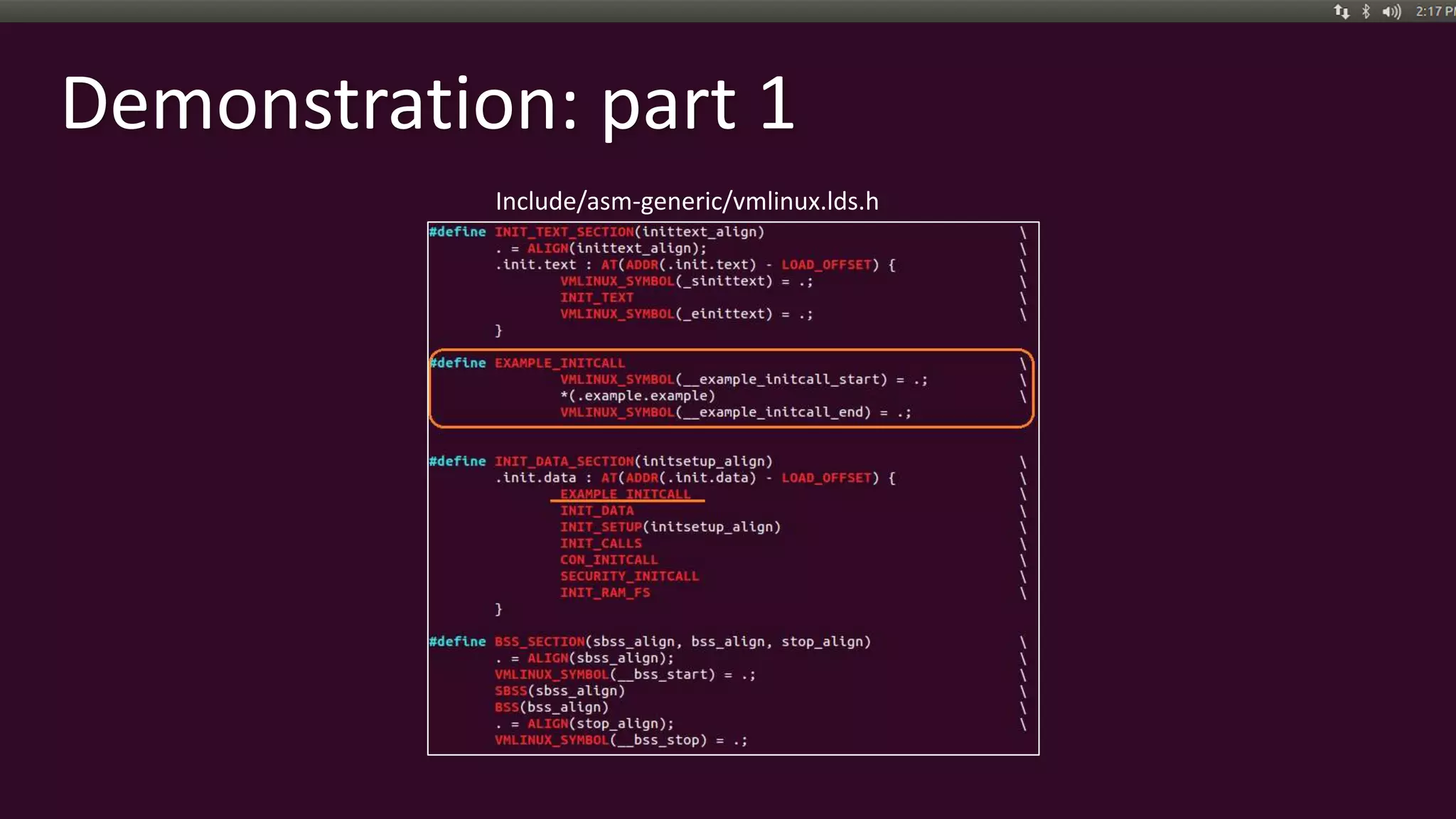1456x819 pixels.
Task: Select the INIT_DATA macro line
Action: point(596,510)
